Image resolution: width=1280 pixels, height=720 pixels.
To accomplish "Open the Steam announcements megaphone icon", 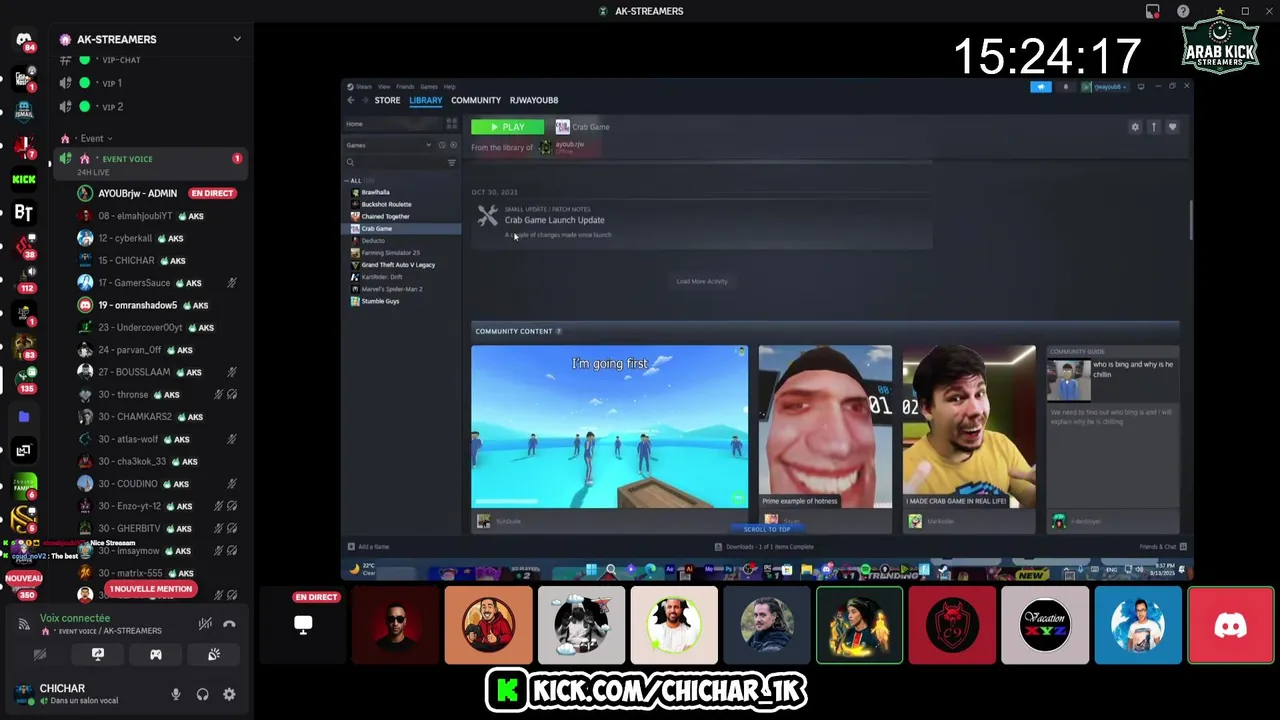I will (x=1041, y=87).
